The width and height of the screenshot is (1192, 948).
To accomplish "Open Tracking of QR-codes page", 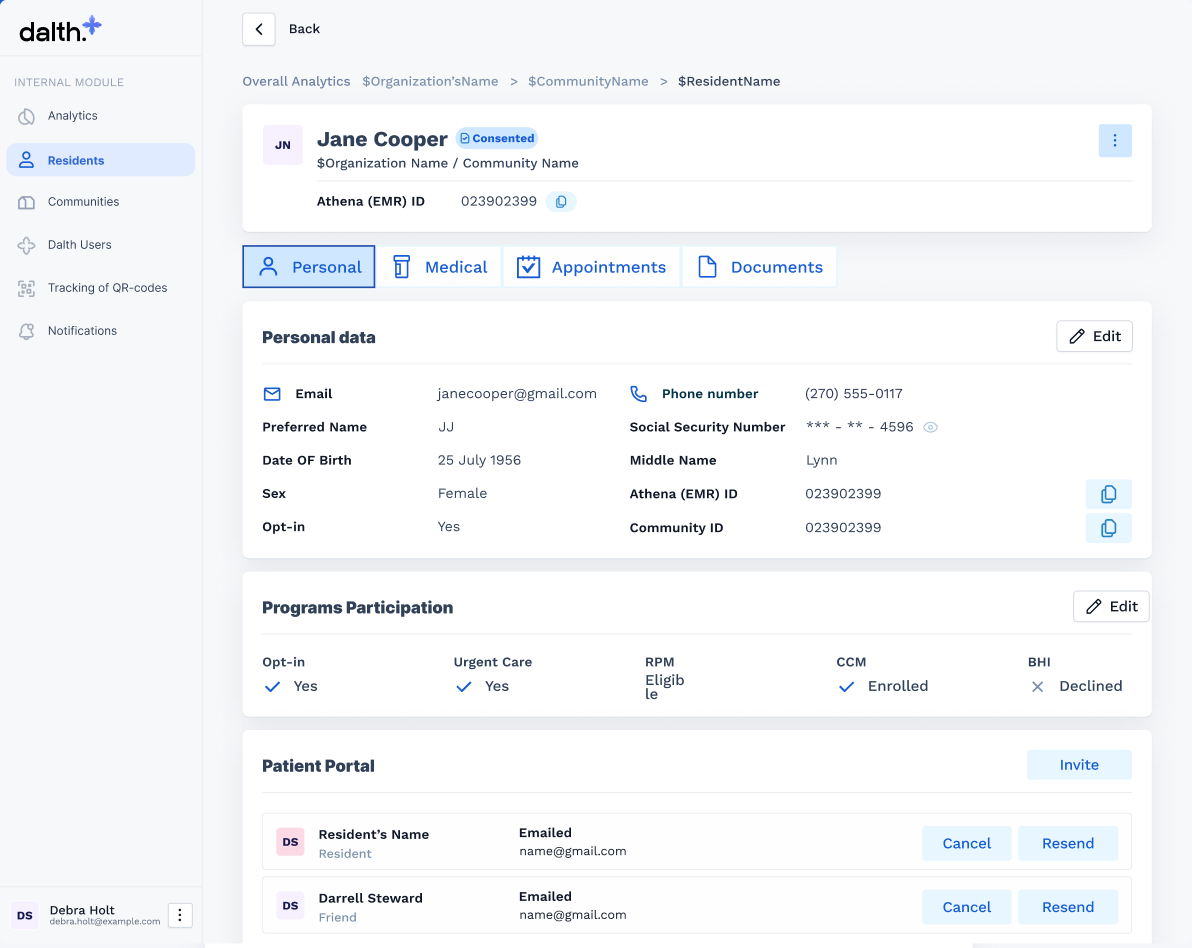I will pos(107,288).
